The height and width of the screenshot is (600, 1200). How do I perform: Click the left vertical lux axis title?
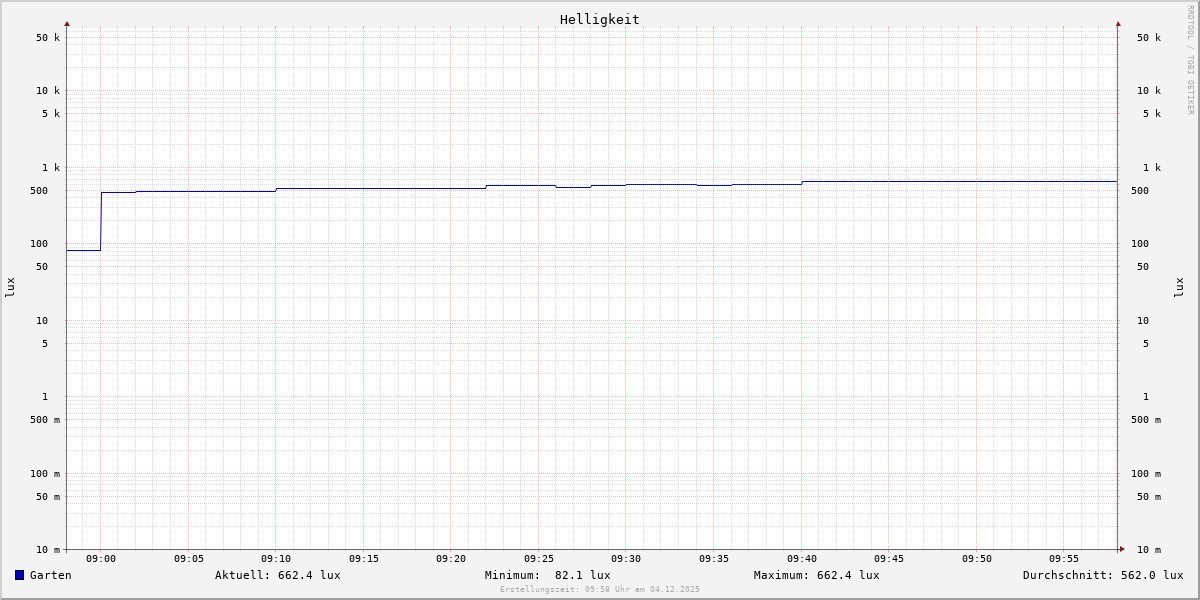(x=10, y=287)
